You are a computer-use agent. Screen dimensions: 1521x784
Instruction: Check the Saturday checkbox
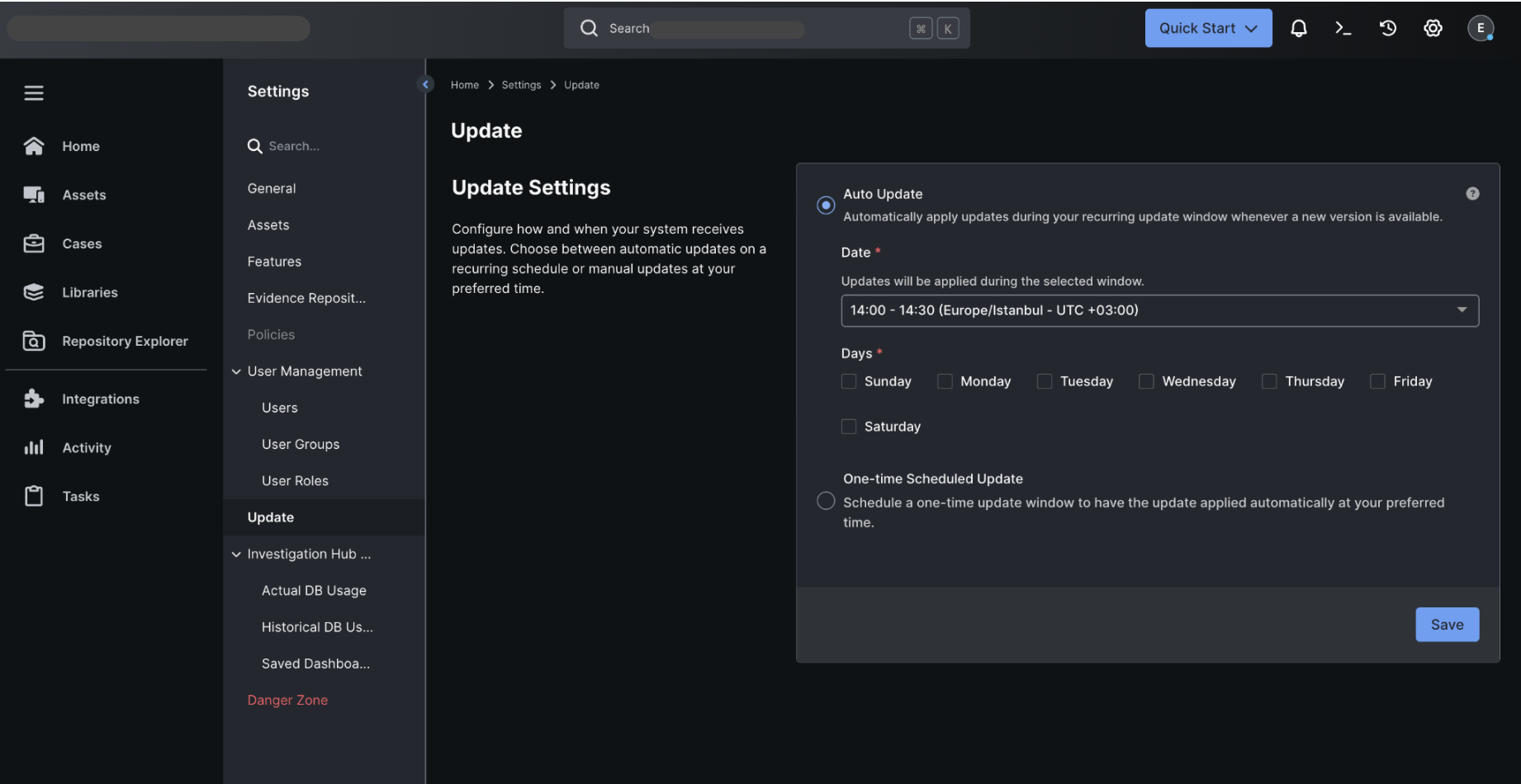(848, 427)
